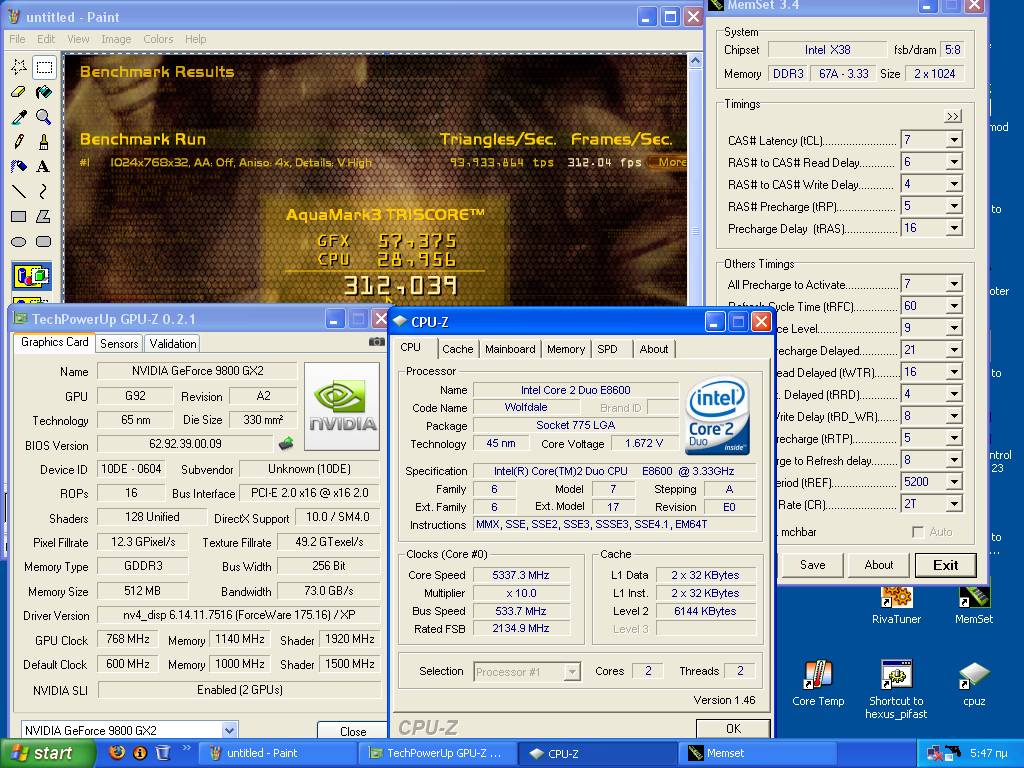Click OK in the CPU-Z window

point(733,729)
